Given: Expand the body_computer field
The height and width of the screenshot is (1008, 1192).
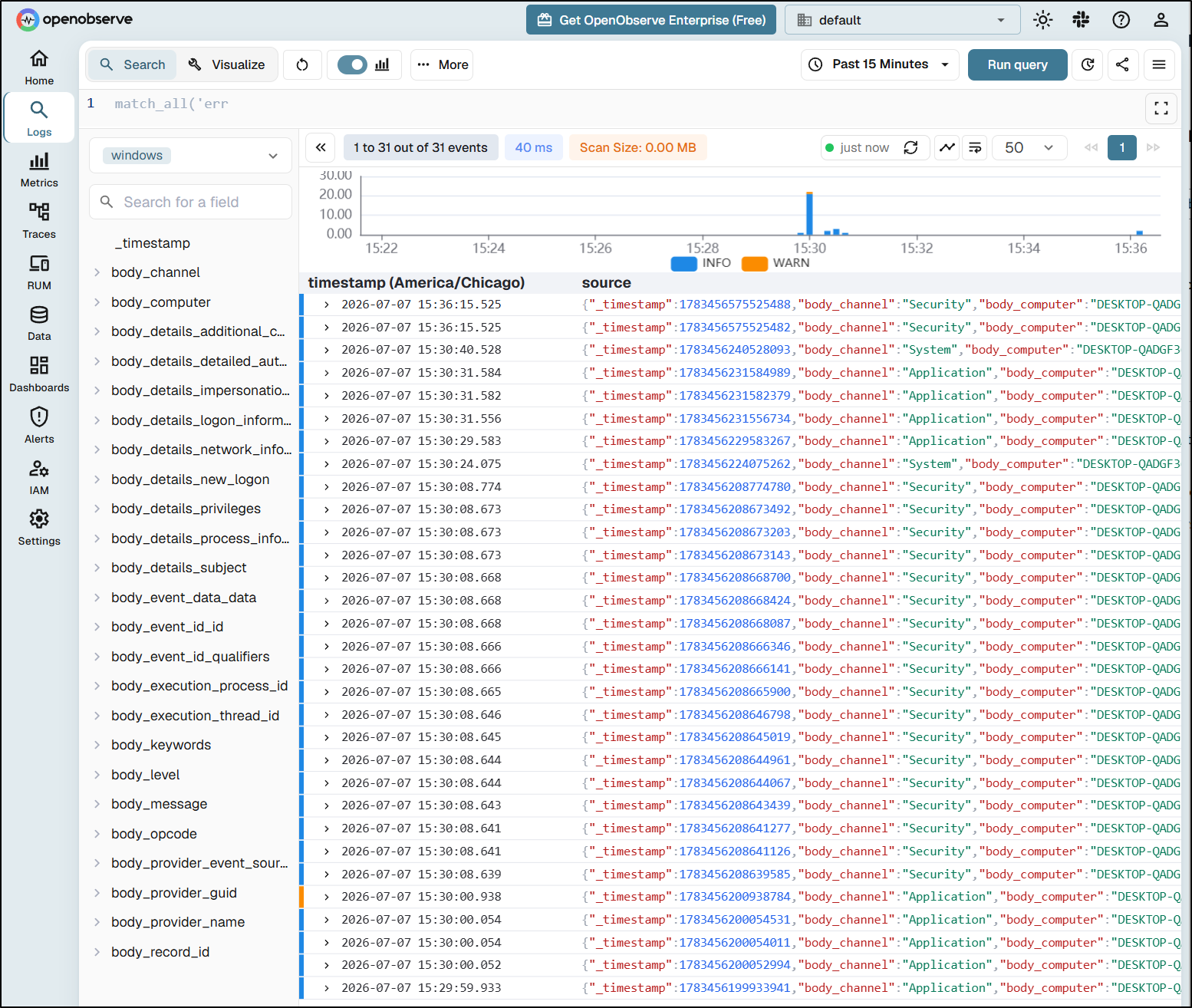Looking at the screenshot, I should [97, 302].
